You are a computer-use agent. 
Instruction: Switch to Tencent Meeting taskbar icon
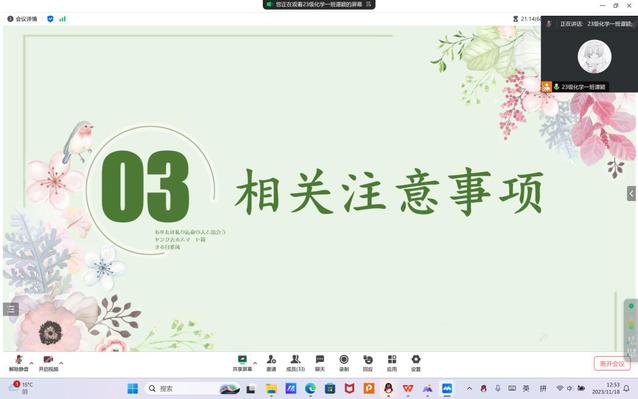pos(447,389)
